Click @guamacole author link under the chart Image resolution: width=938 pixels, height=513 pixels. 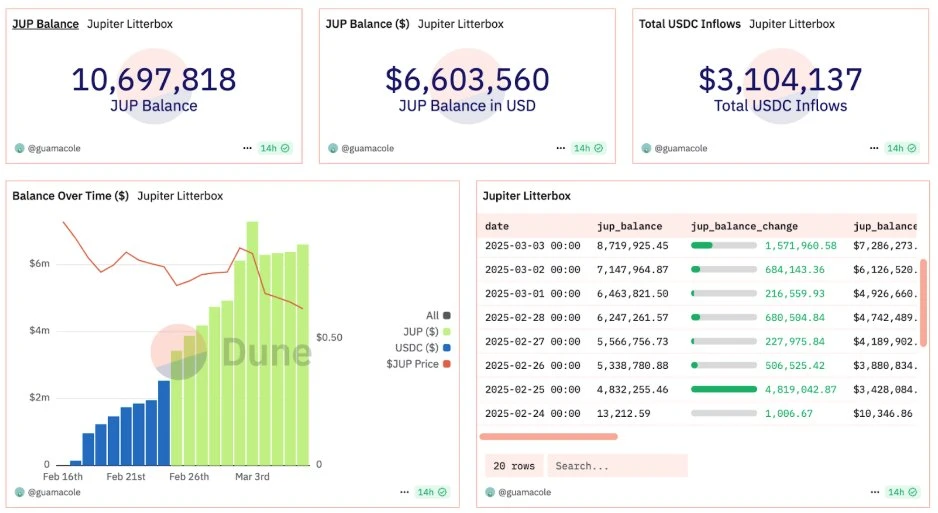pyautogui.click(x=54, y=492)
